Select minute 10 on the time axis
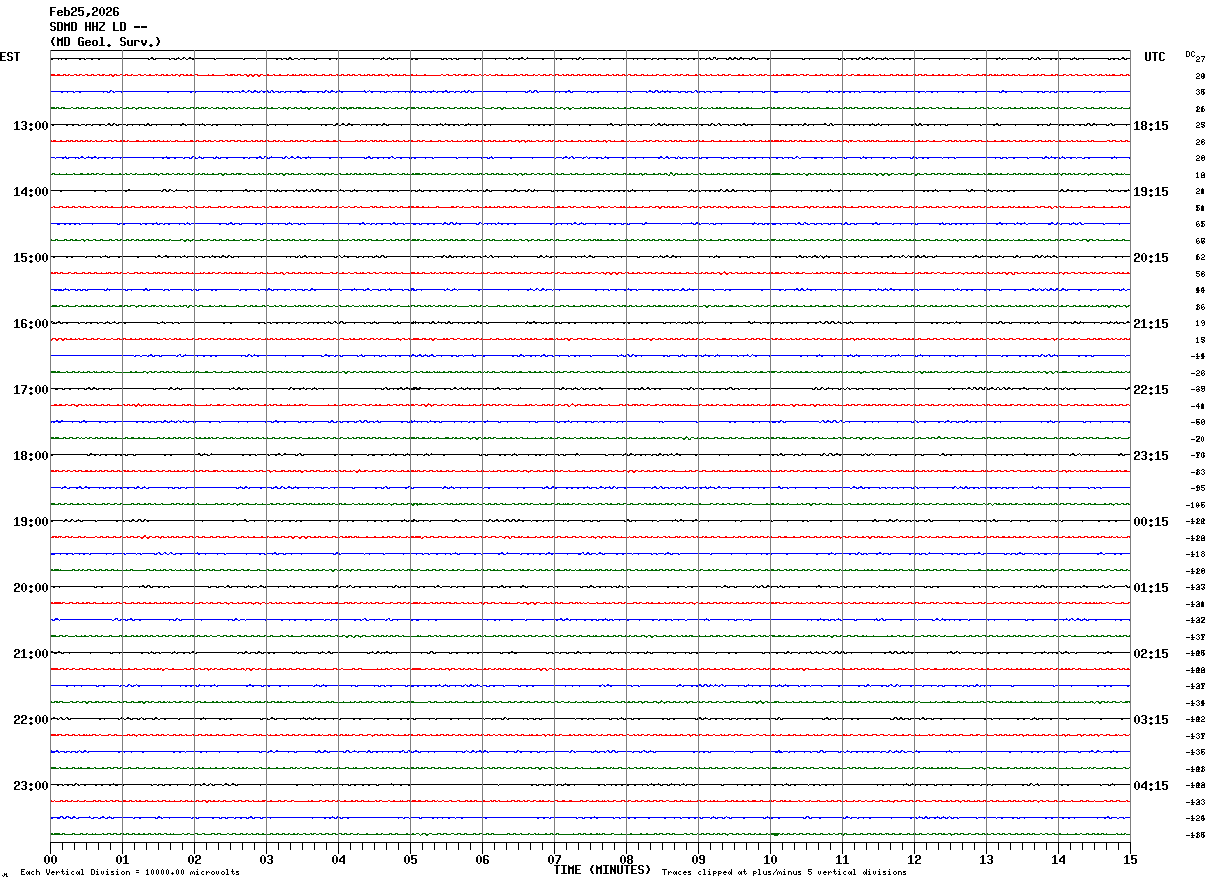The width and height of the screenshot is (1210, 886). [x=770, y=859]
